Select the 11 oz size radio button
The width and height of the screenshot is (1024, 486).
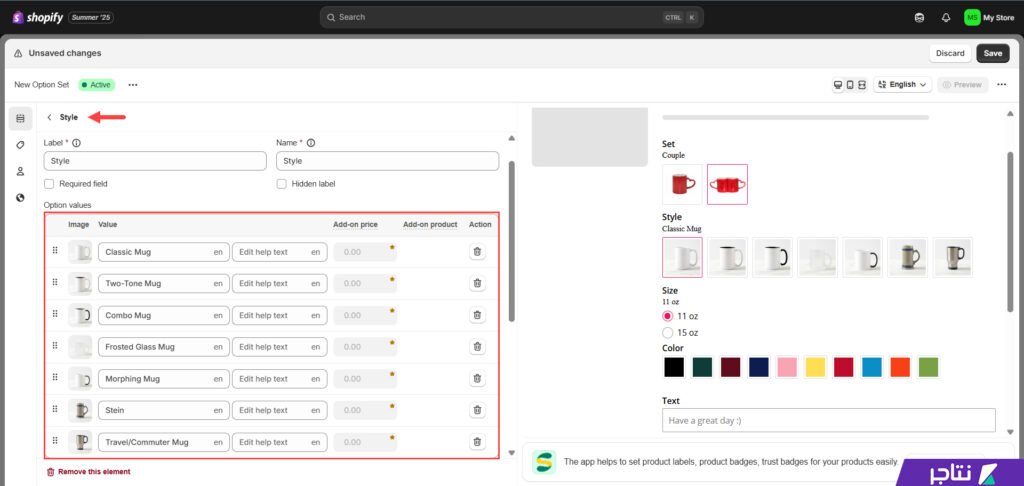pyautogui.click(x=667, y=316)
